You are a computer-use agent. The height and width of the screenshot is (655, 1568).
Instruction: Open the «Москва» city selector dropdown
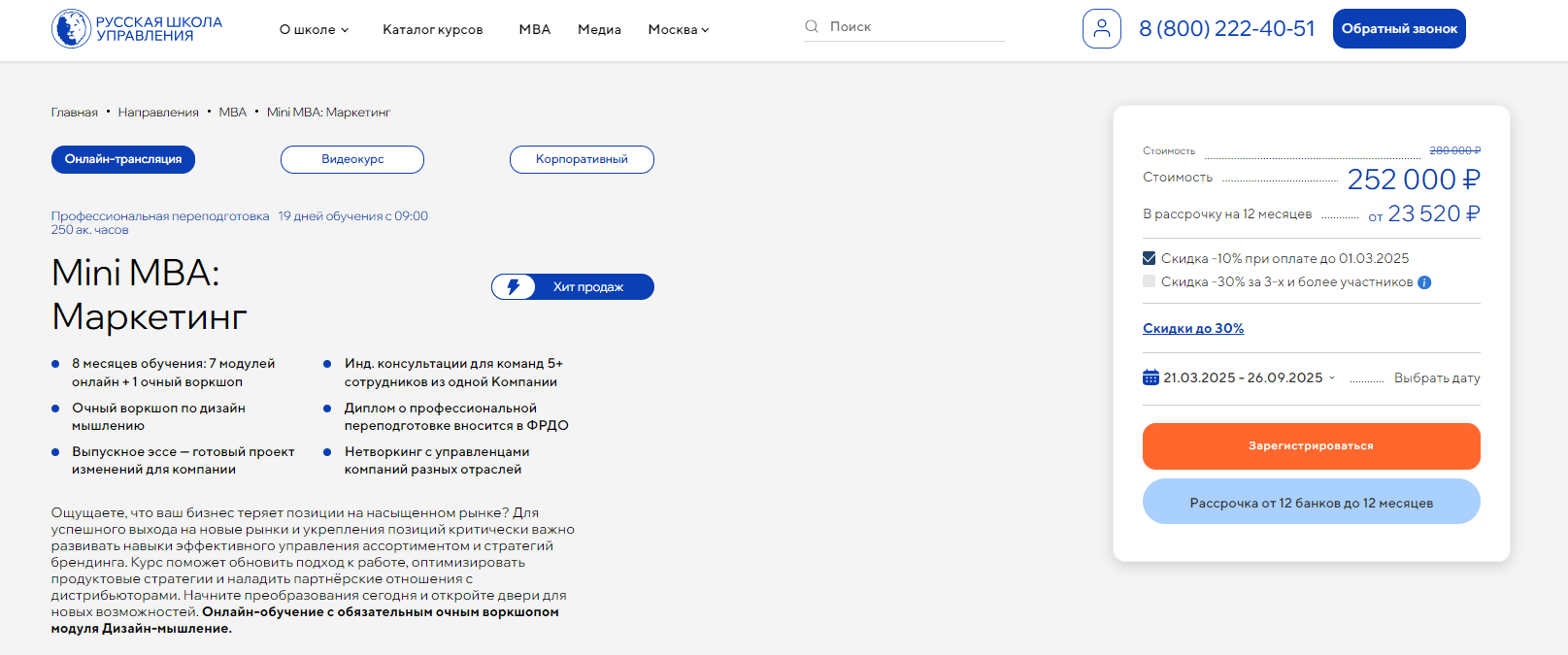679,30
